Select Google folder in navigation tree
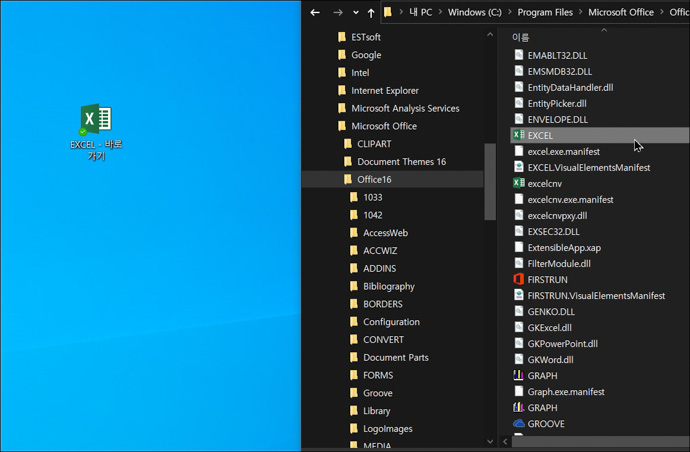The width and height of the screenshot is (690, 452). pos(366,55)
